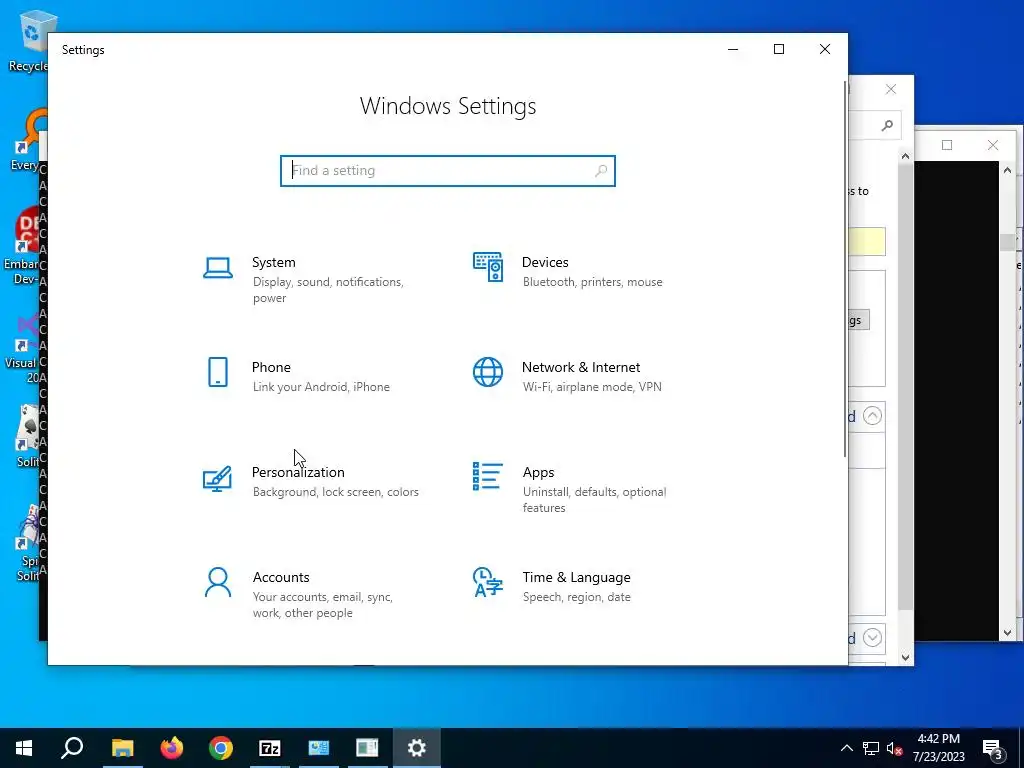Click the scroll down arrow in the background dialog
Viewport: 1024px width, 768px height.
[x=905, y=658]
